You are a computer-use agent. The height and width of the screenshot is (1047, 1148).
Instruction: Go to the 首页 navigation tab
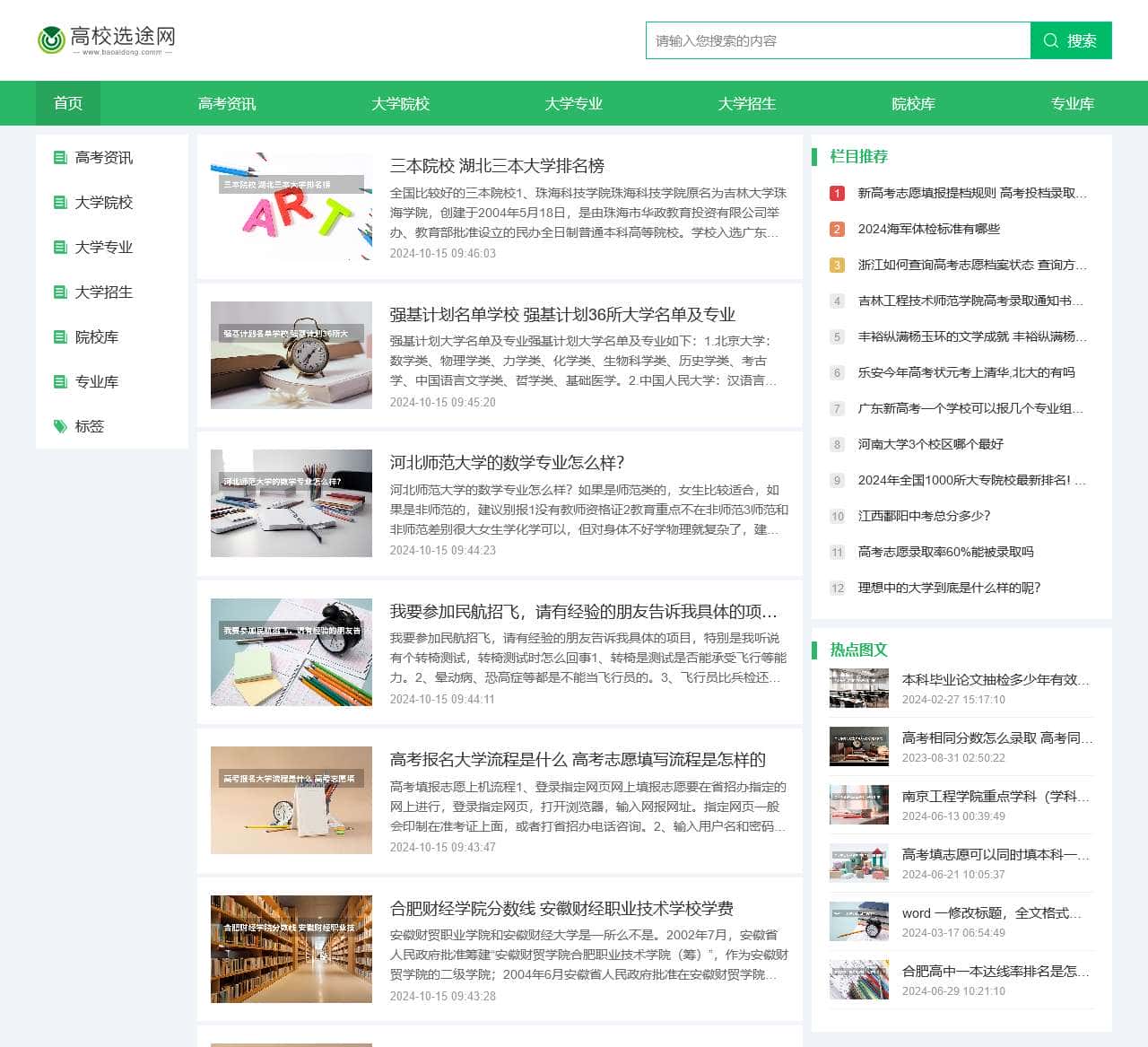[68, 103]
